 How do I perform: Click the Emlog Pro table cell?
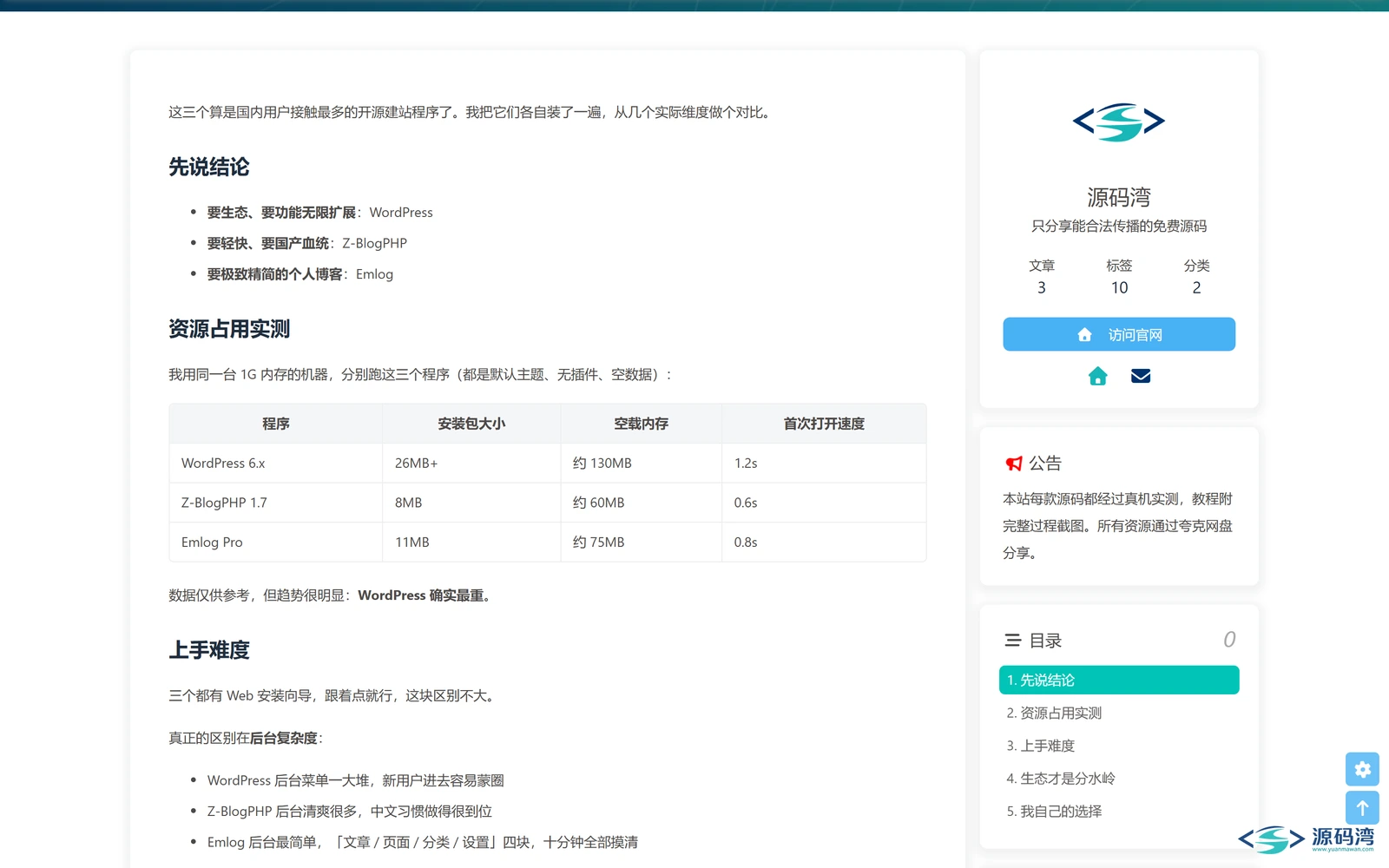[276, 542]
